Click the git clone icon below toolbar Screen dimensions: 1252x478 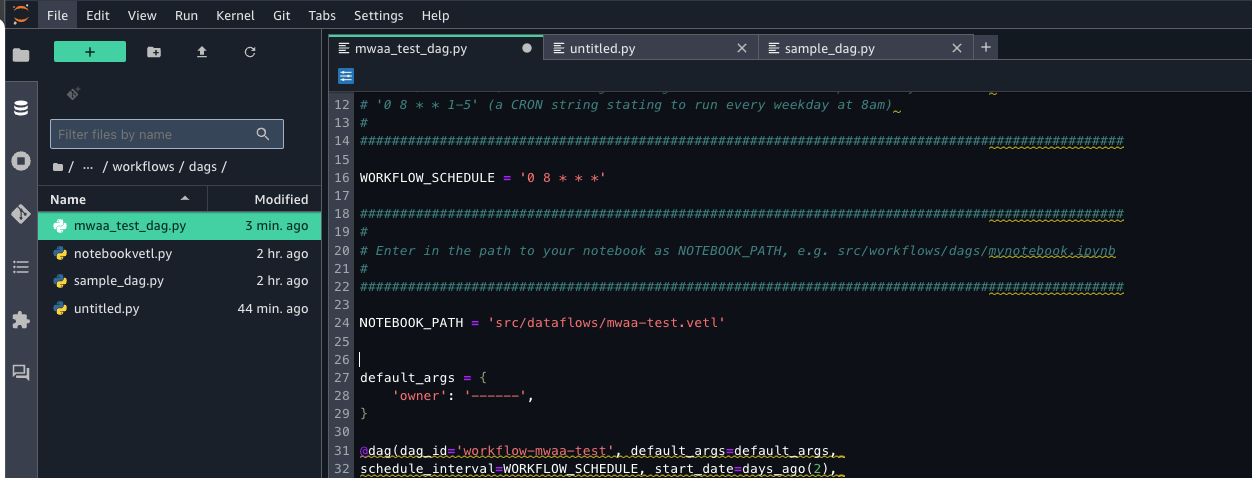[x=73, y=93]
